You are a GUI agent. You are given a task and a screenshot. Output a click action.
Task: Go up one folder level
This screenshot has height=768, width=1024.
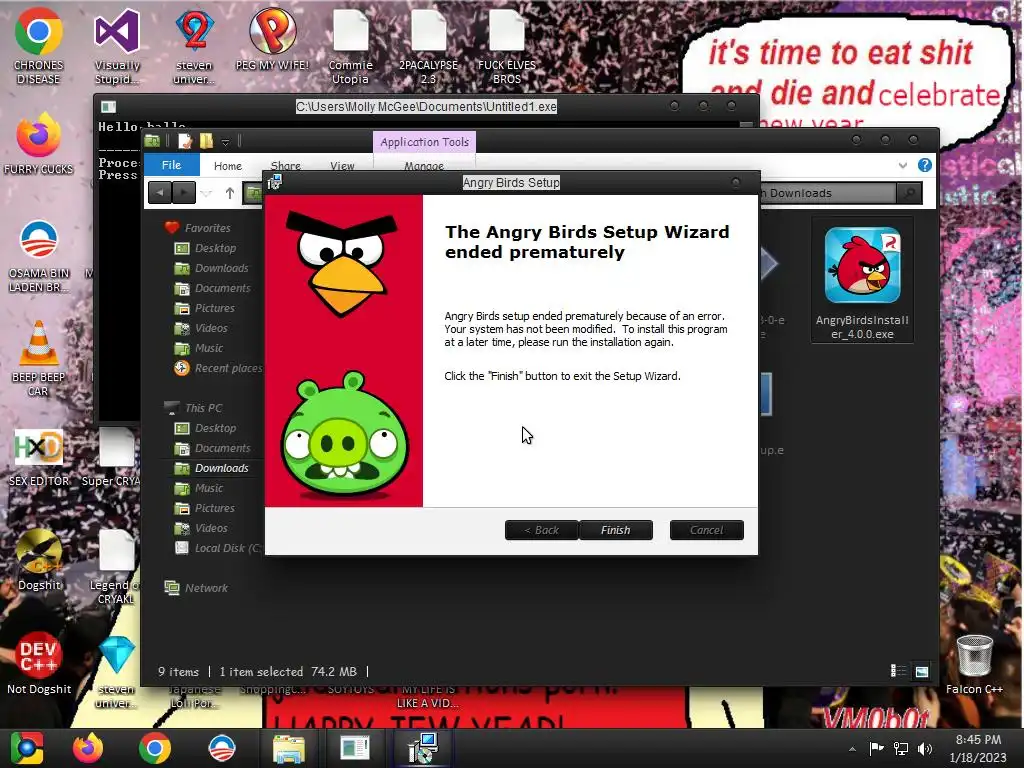pos(230,193)
